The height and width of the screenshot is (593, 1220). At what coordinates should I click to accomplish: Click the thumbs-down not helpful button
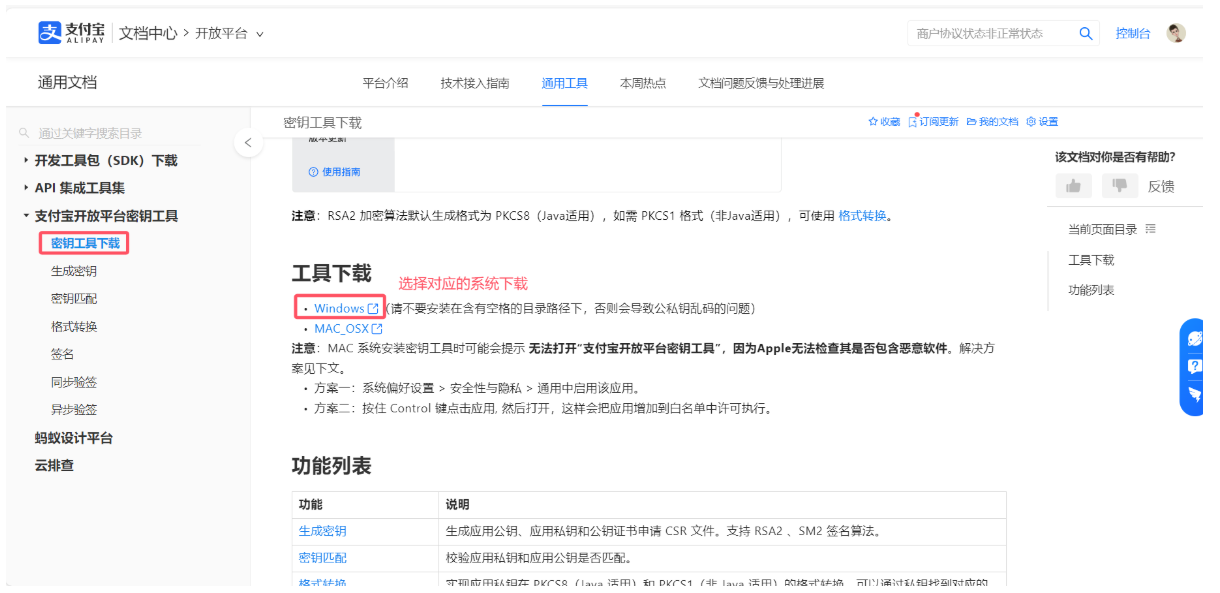1120,186
